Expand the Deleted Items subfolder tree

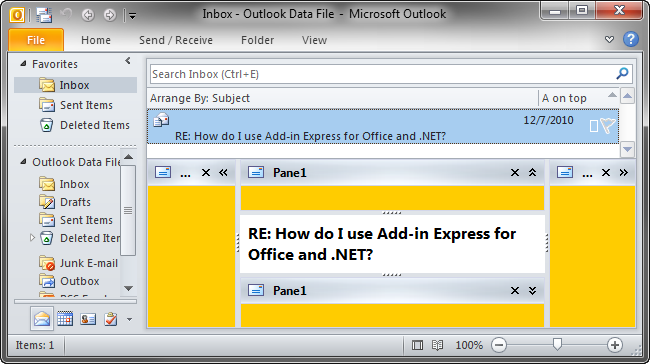[32, 238]
